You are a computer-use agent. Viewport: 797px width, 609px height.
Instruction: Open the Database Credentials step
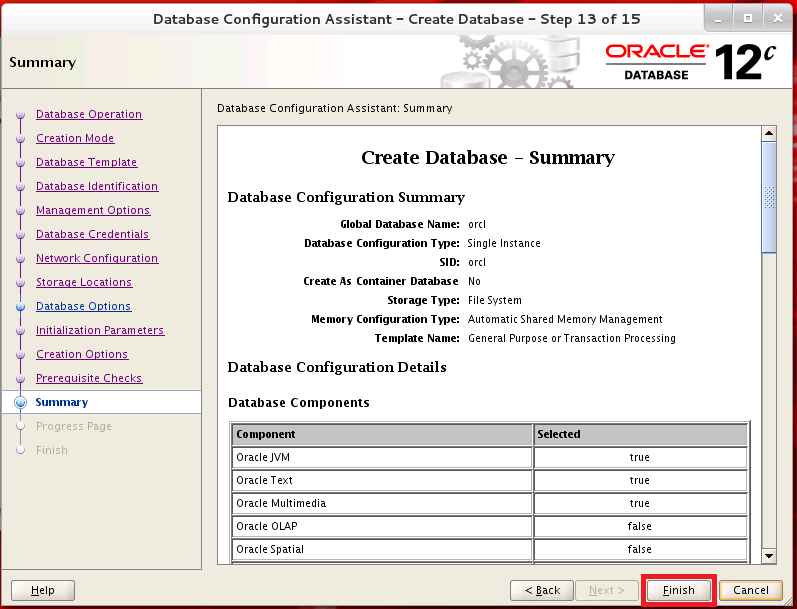(x=92, y=234)
